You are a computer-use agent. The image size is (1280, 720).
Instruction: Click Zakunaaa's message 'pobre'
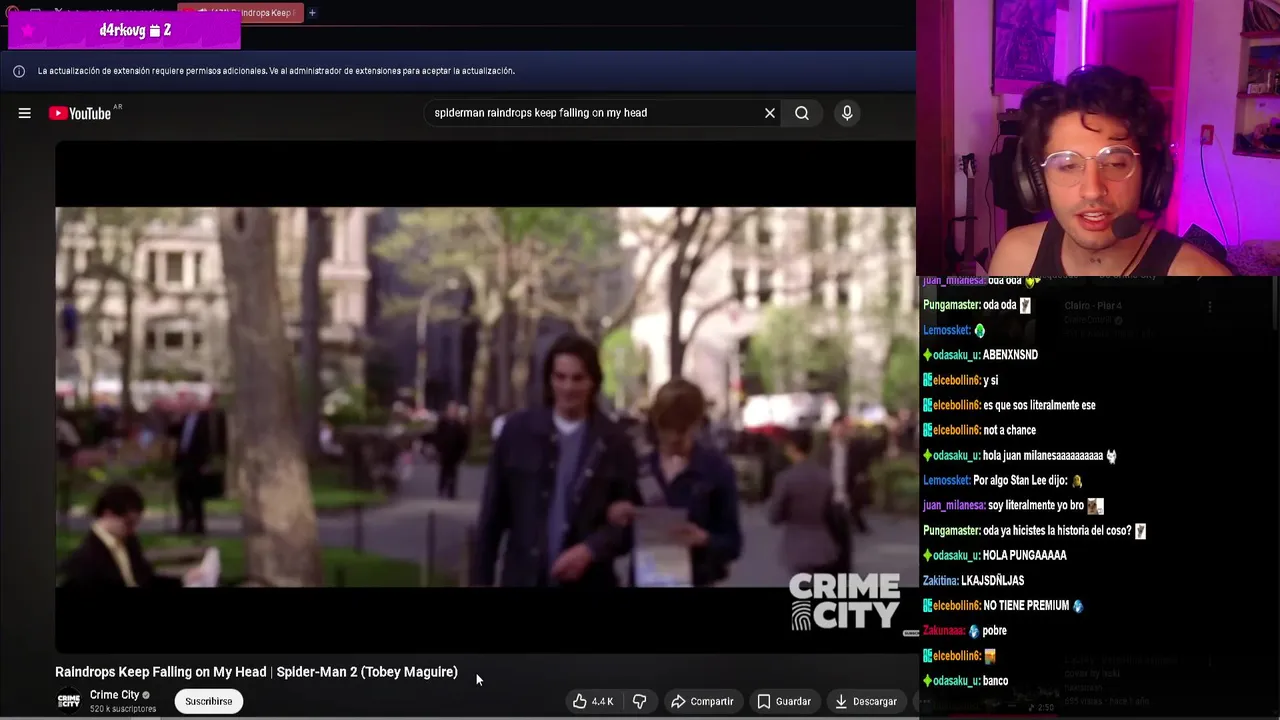pyautogui.click(x=994, y=630)
